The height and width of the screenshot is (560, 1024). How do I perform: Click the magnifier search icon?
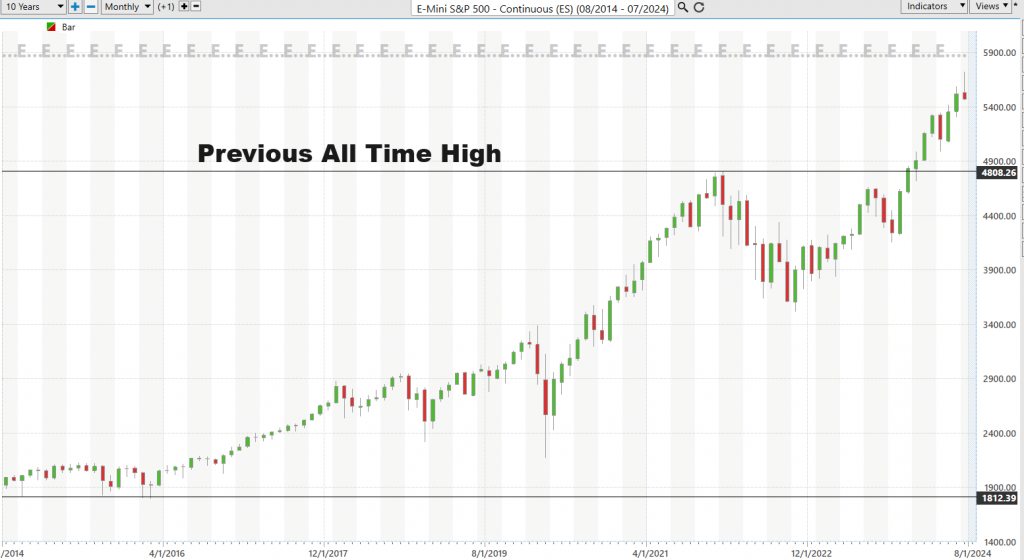682,7
